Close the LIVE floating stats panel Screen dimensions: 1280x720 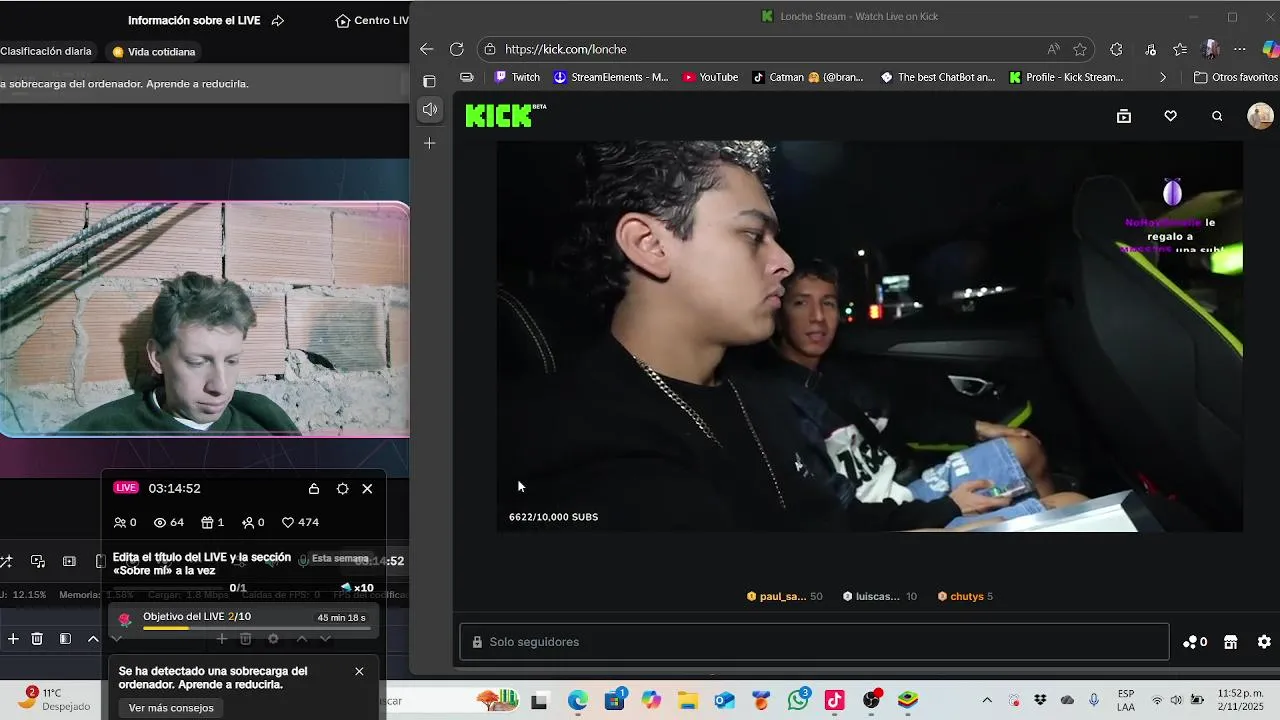[367, 489]
